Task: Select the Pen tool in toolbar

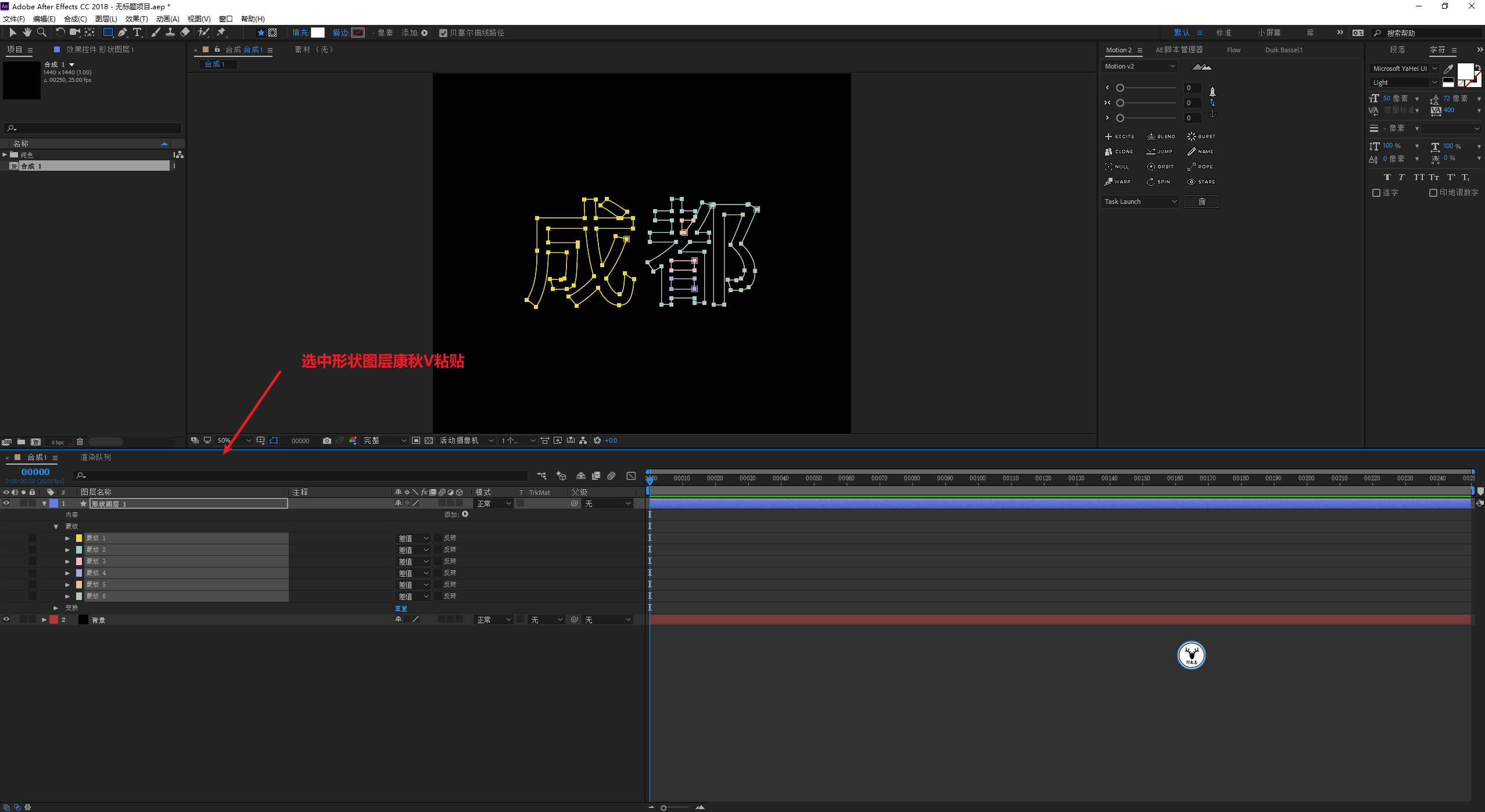Action: (x=123, y=33)
